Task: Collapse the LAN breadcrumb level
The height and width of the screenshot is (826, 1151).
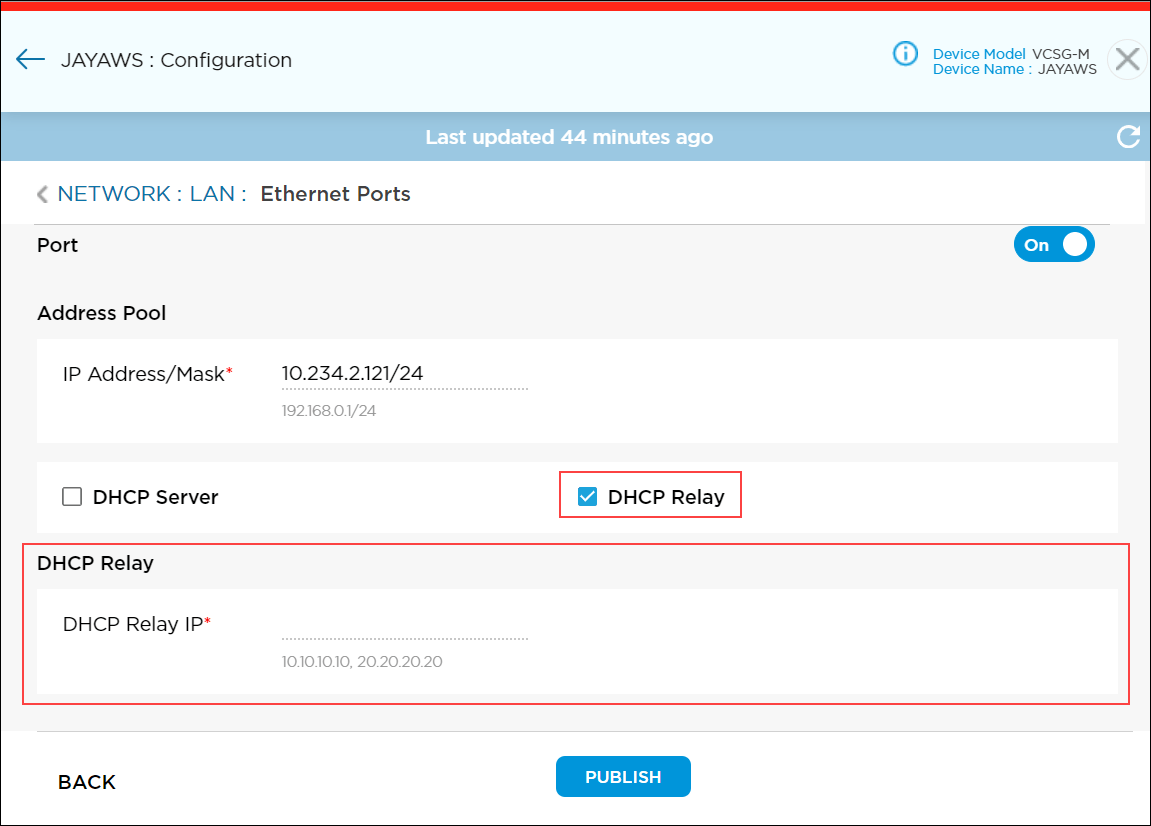Action: (x=214, y=194)
